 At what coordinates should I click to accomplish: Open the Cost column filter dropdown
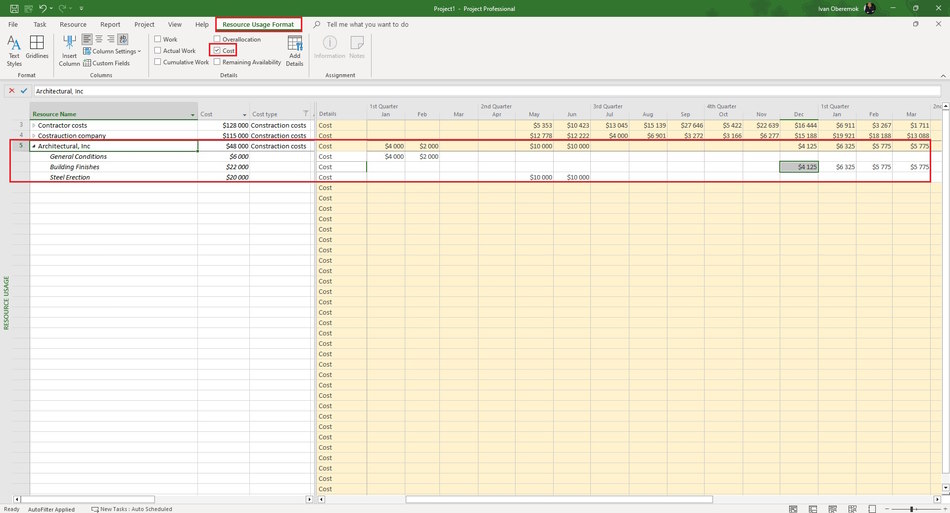[x=245, y=114]
